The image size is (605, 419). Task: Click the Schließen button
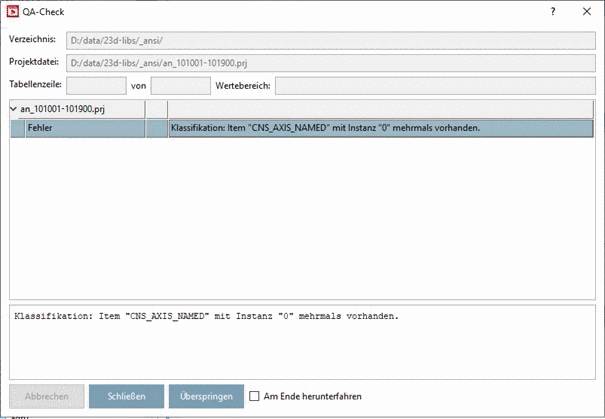coord(126,396)
